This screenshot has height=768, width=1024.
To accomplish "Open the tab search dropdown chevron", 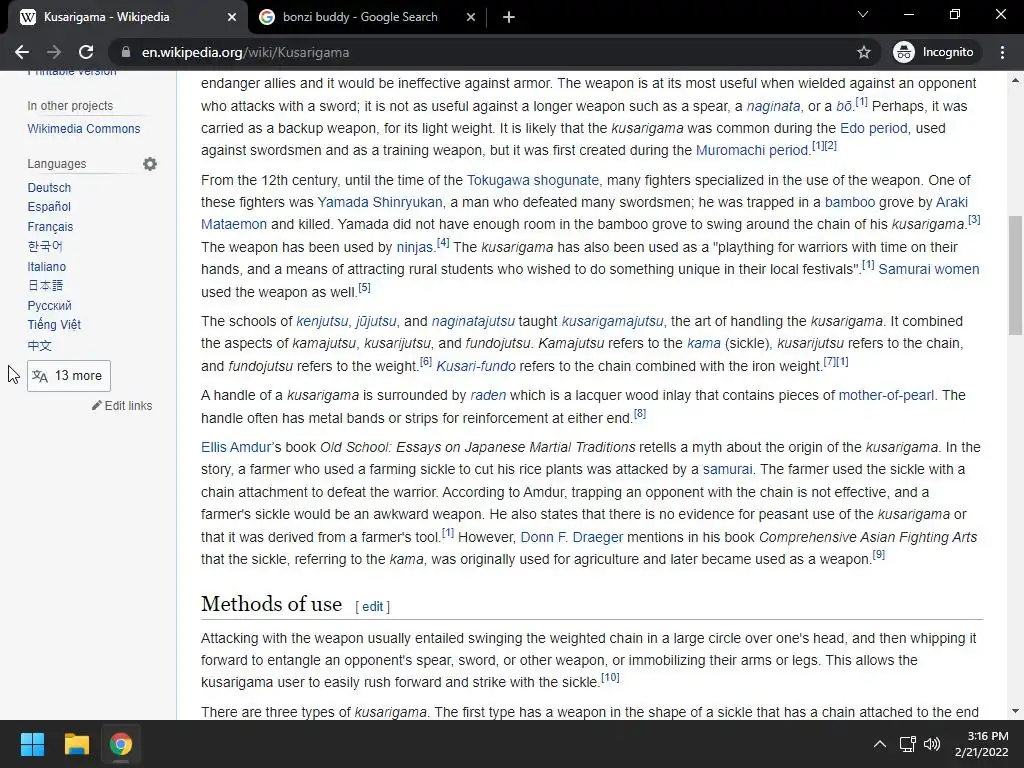I will 863,14.
